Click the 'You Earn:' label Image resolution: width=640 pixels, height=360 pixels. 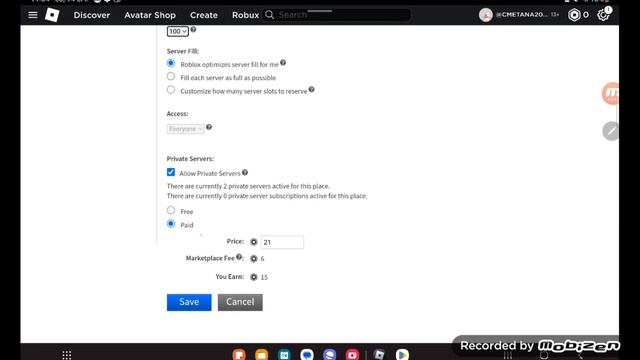pos(230,276)
